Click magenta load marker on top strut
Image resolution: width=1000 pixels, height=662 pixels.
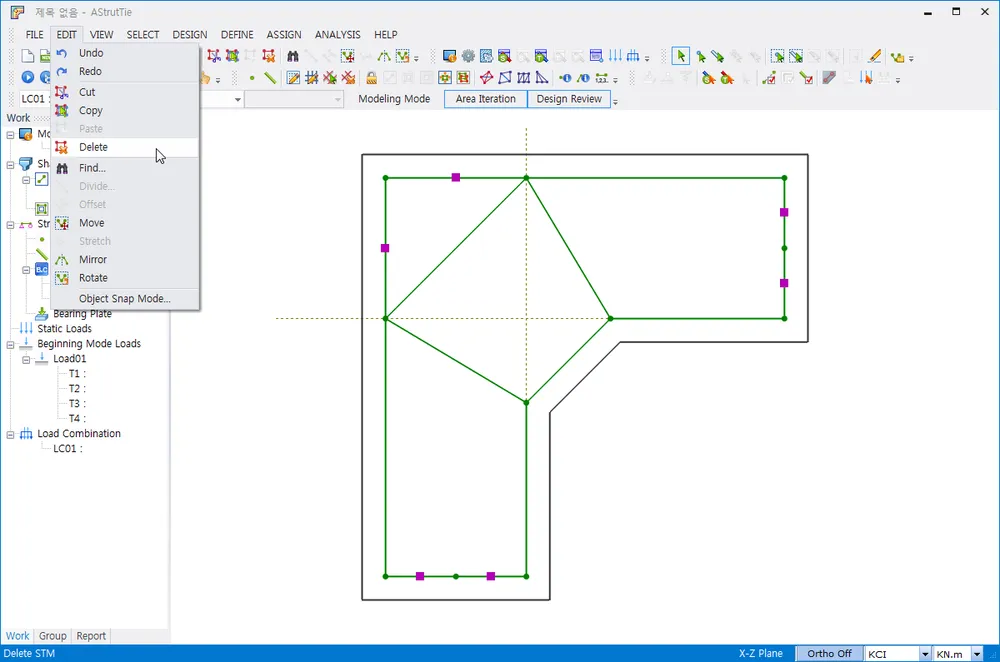(x=455, y=177)
